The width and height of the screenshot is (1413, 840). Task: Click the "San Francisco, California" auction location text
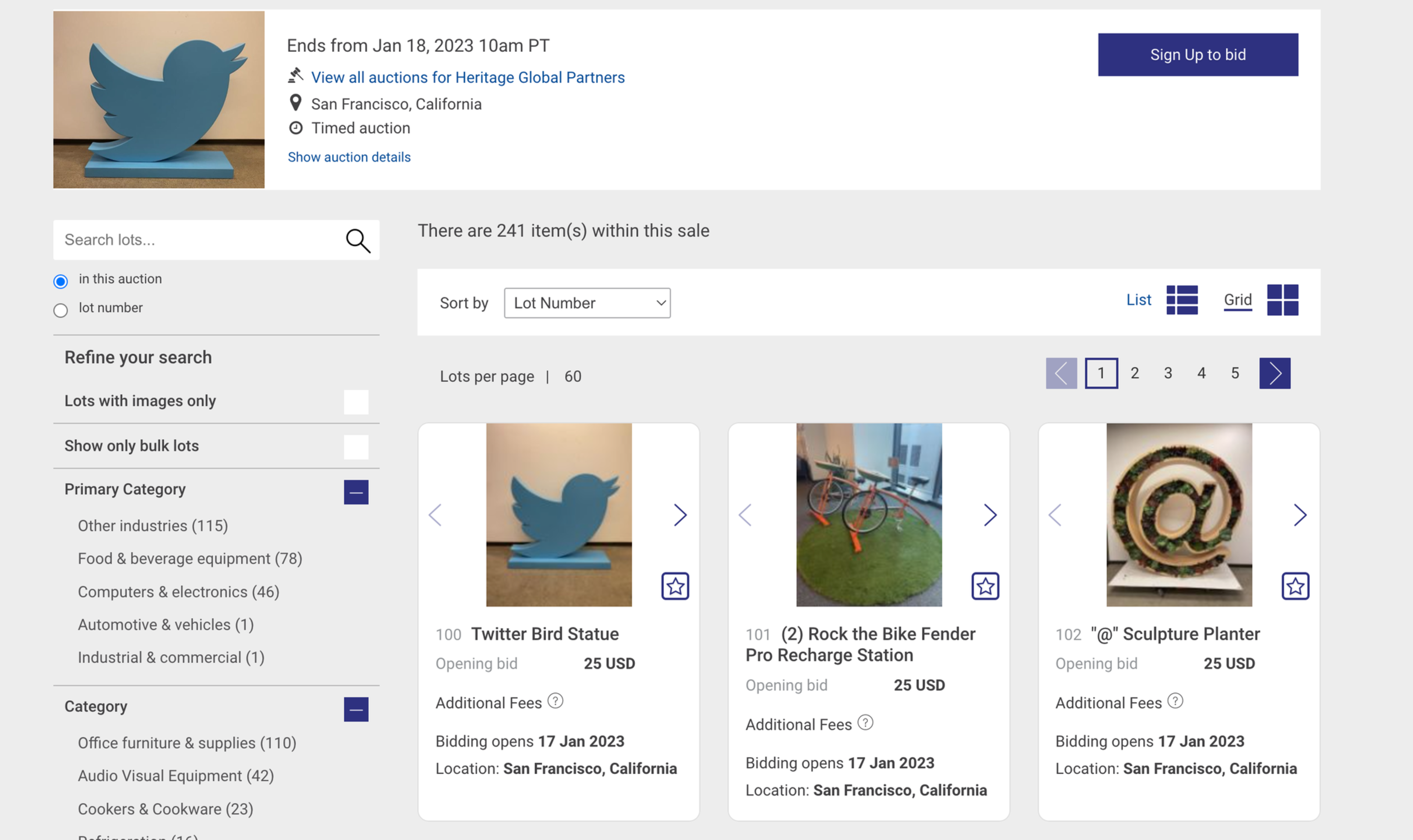point(396,104)
